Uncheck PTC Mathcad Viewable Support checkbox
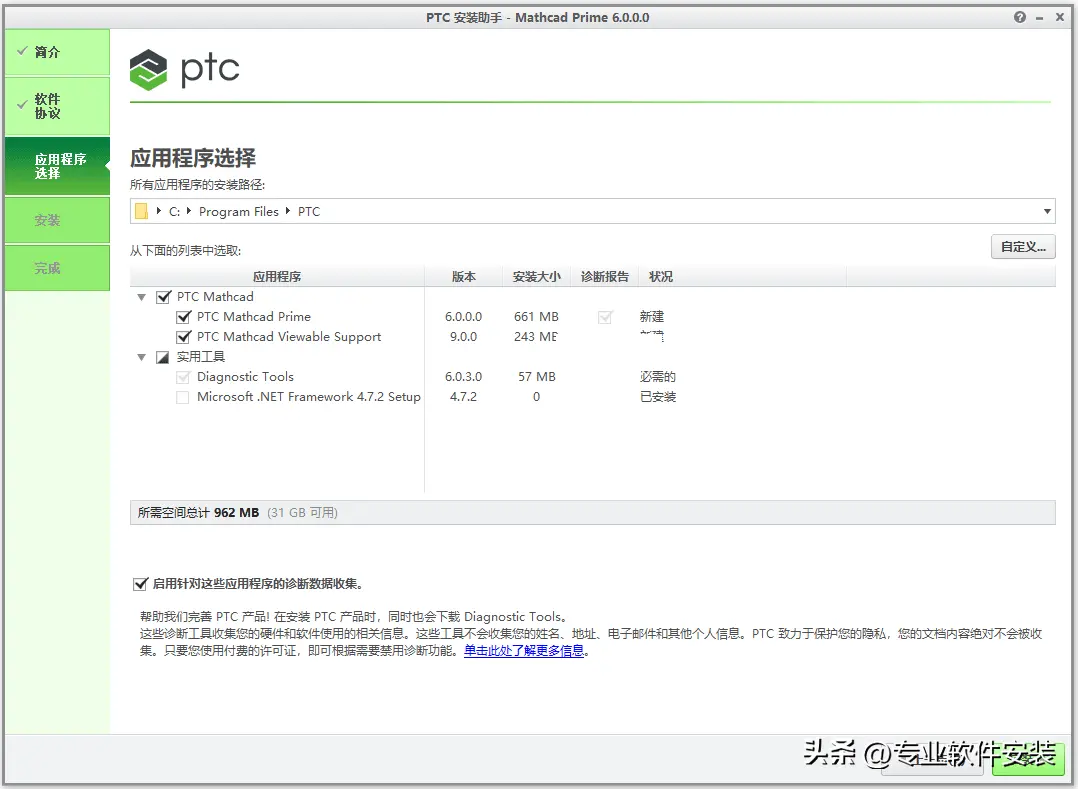 [x=183, y=337]
